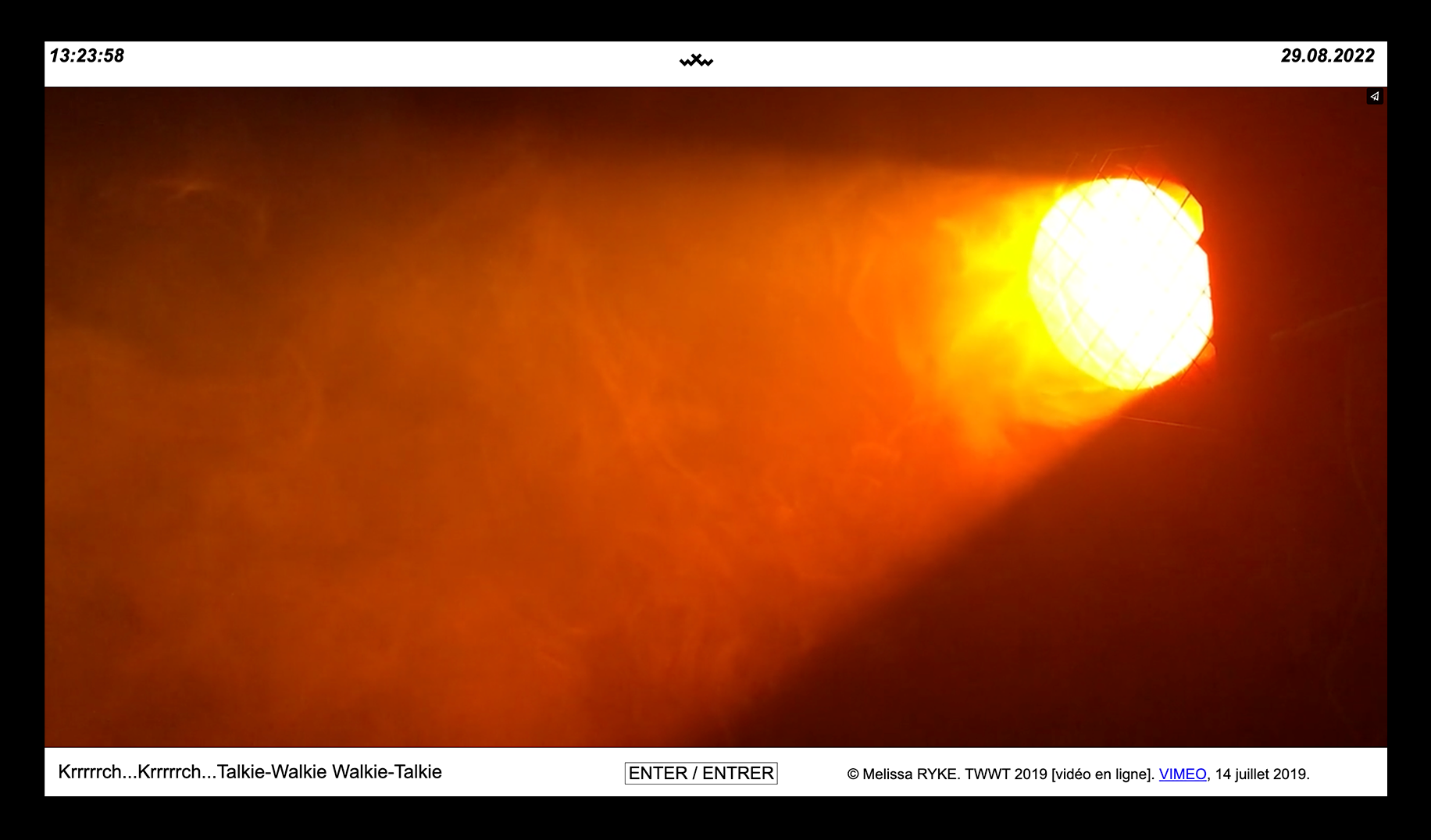The height and width of the screenshot is (840, 1431).
Task: Click the 13:23:58 clock text
Action: [87, 55]
